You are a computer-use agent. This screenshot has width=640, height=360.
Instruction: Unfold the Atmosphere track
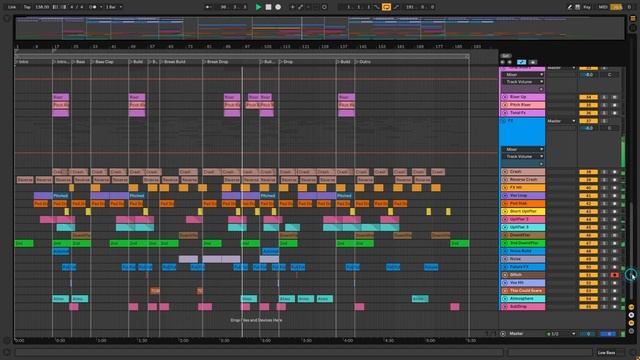pos(504,299)
